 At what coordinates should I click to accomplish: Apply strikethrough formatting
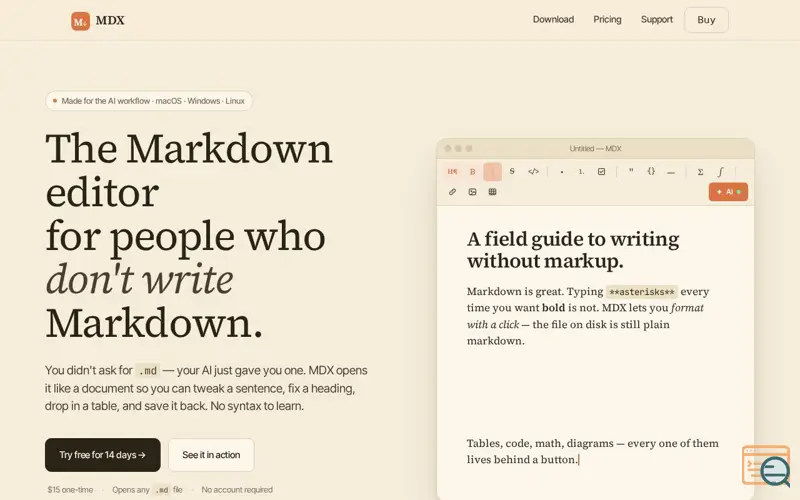click(512, 171)
